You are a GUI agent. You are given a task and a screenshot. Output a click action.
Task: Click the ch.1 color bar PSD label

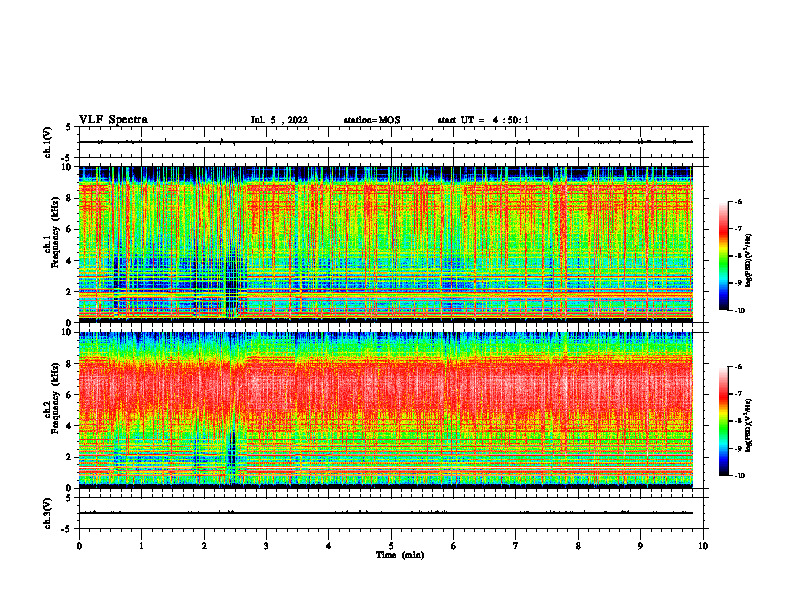pos(748,261)
